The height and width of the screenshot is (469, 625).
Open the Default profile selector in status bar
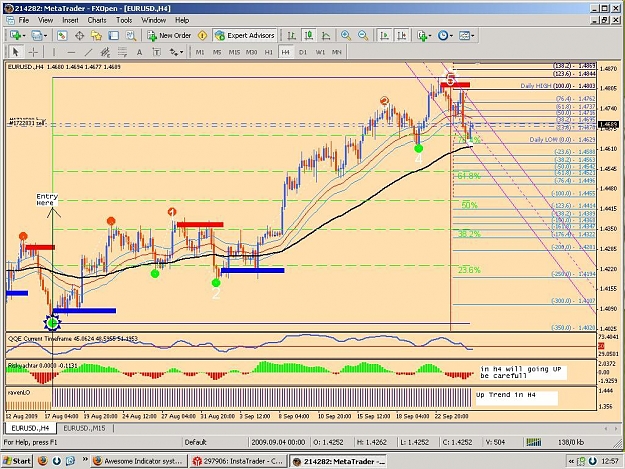[x=195, y=442]
